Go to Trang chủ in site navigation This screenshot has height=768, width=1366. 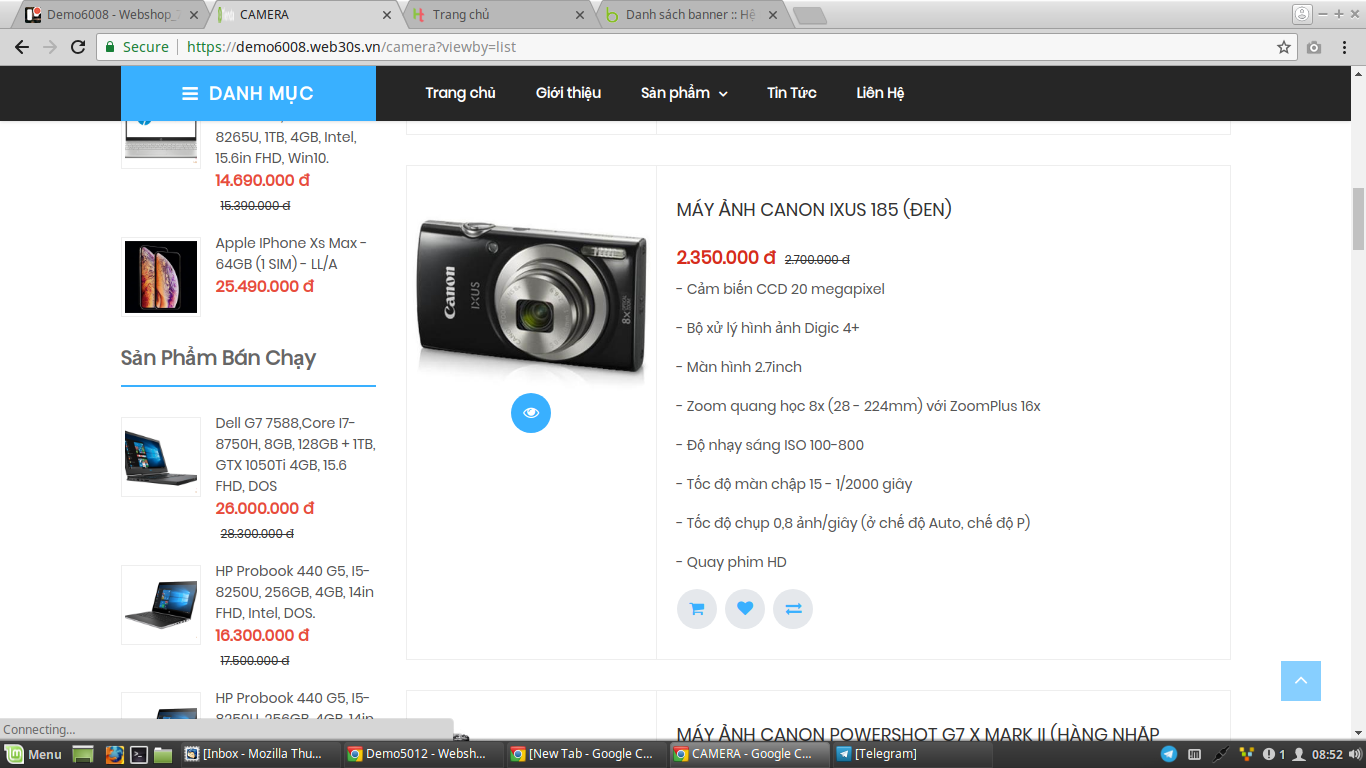(460, 93)
